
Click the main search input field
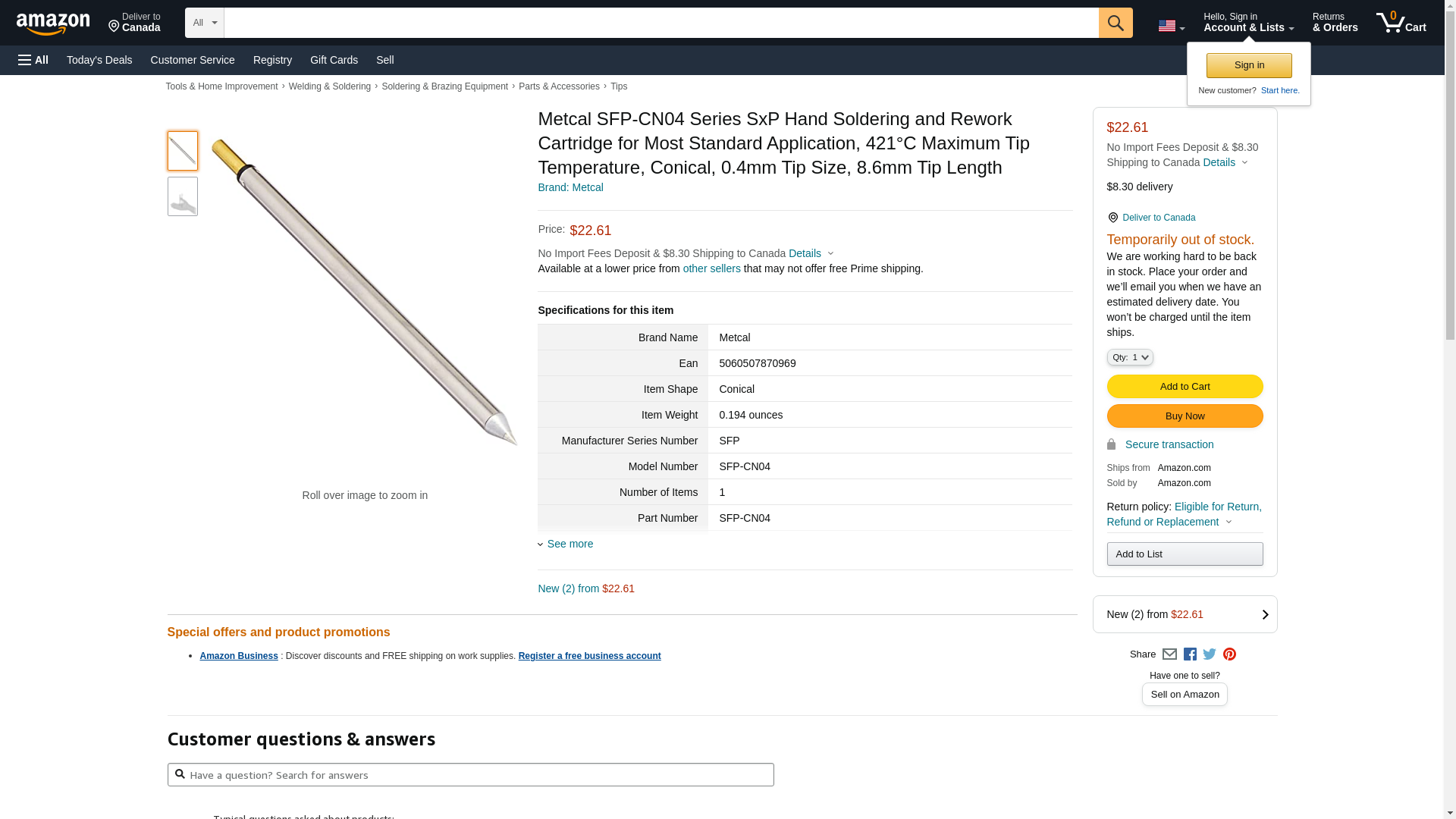[661, 23]
